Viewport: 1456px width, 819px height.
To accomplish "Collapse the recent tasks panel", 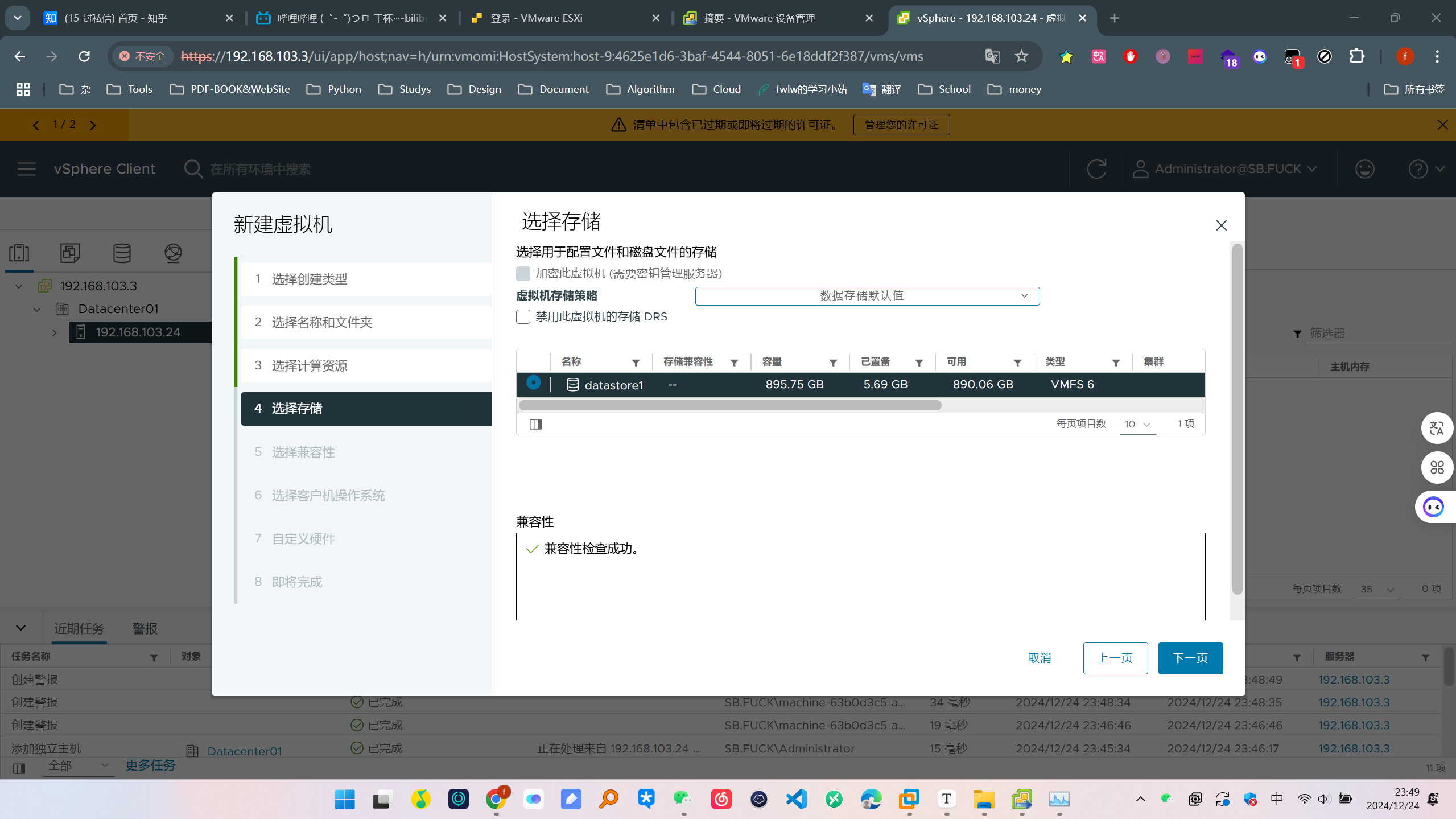I will (x=20, y=628).
